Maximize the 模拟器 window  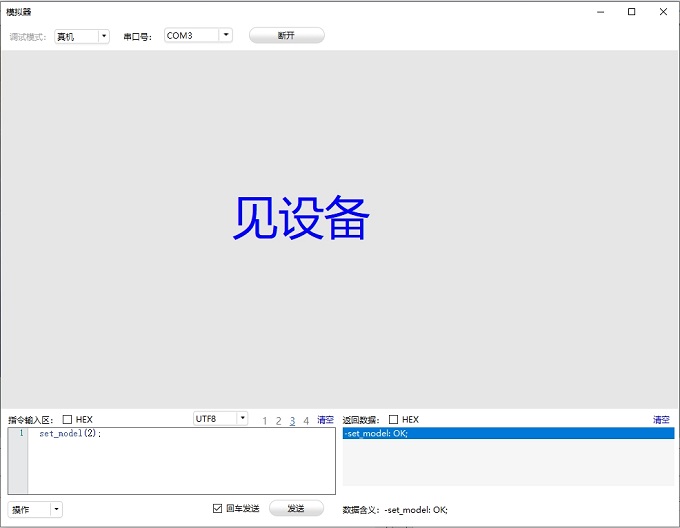[631, 12]
